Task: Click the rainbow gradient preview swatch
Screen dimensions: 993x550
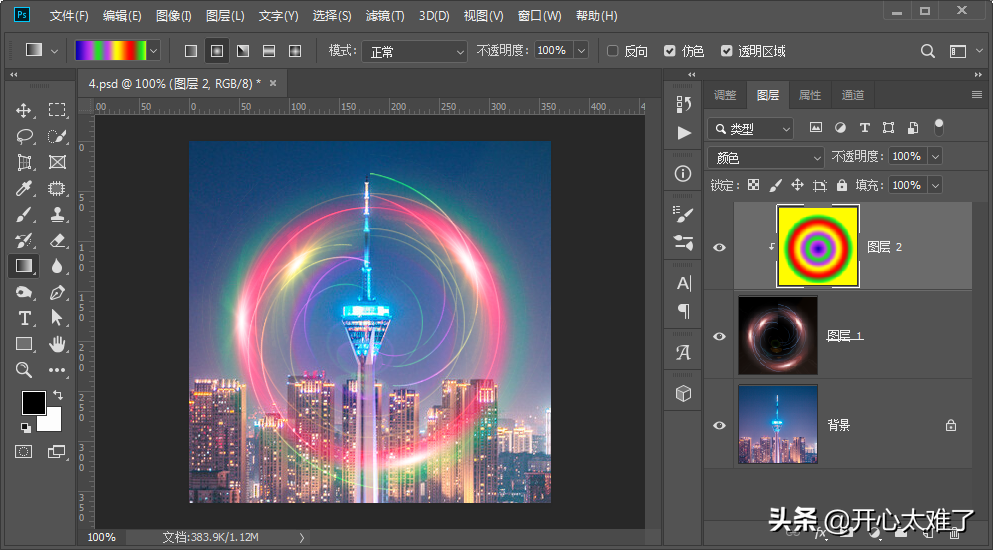Action: pyautogui.click(x=111, y=51)
